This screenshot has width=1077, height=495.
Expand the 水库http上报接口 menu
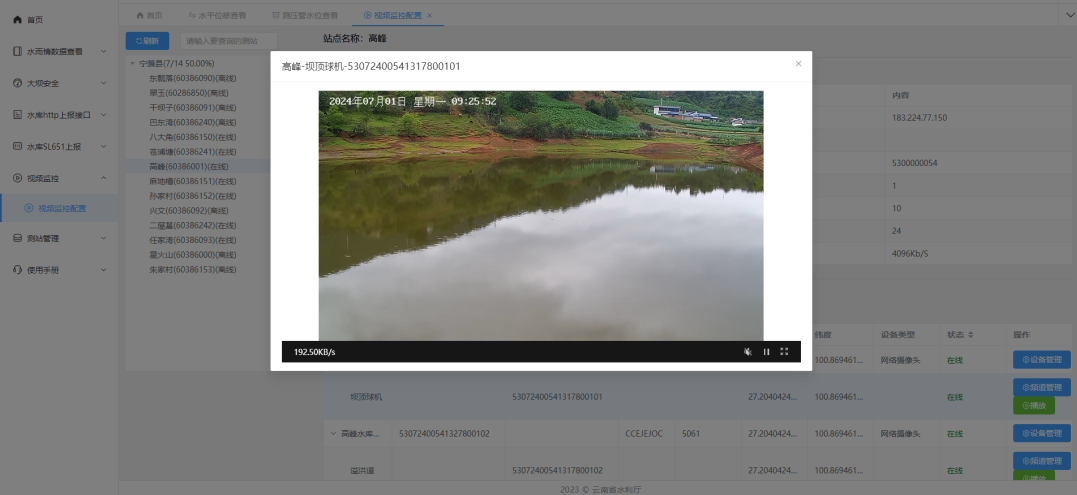[59, 115]
